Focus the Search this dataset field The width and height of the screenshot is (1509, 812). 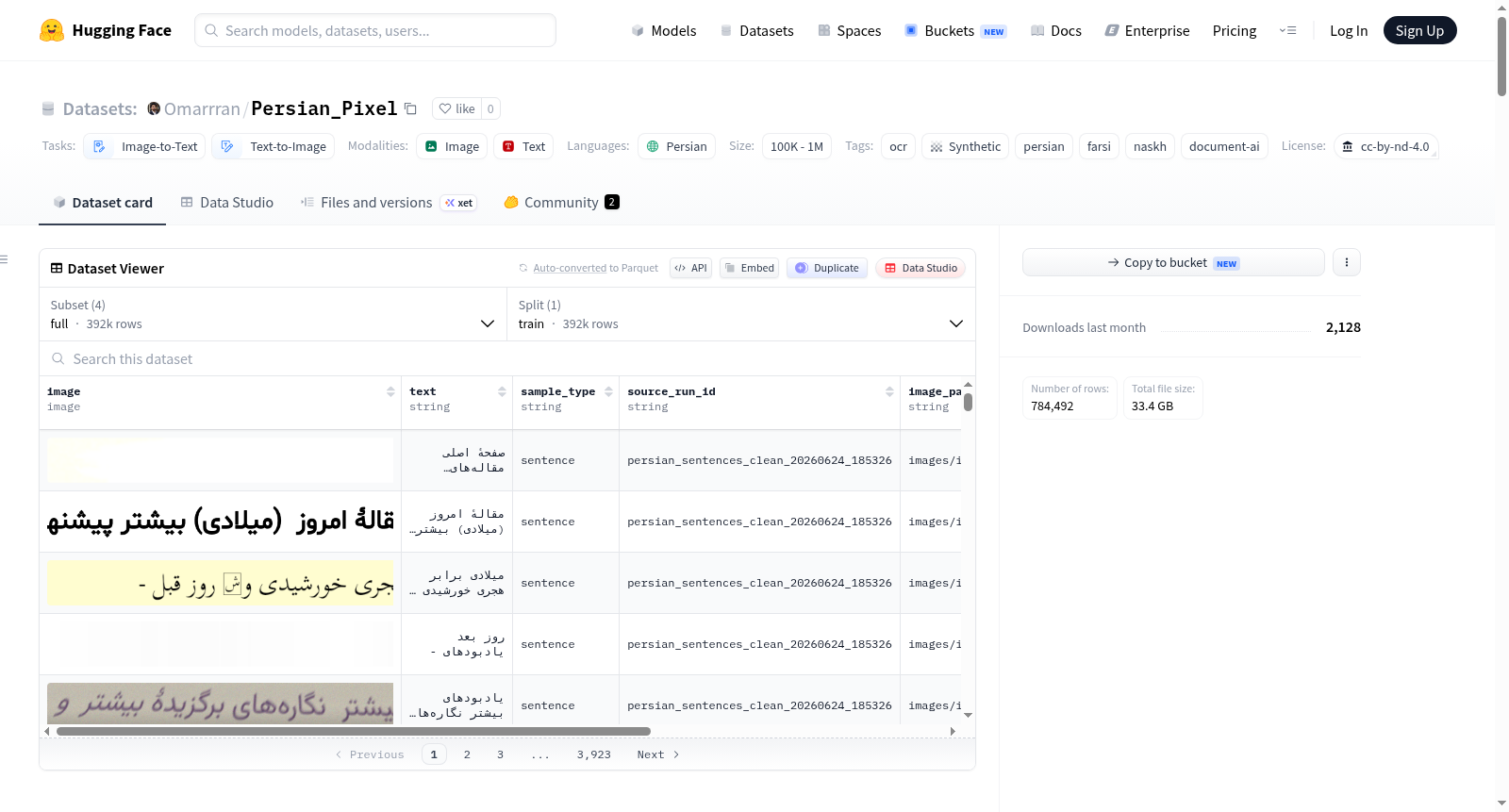(x=507, y=358)
